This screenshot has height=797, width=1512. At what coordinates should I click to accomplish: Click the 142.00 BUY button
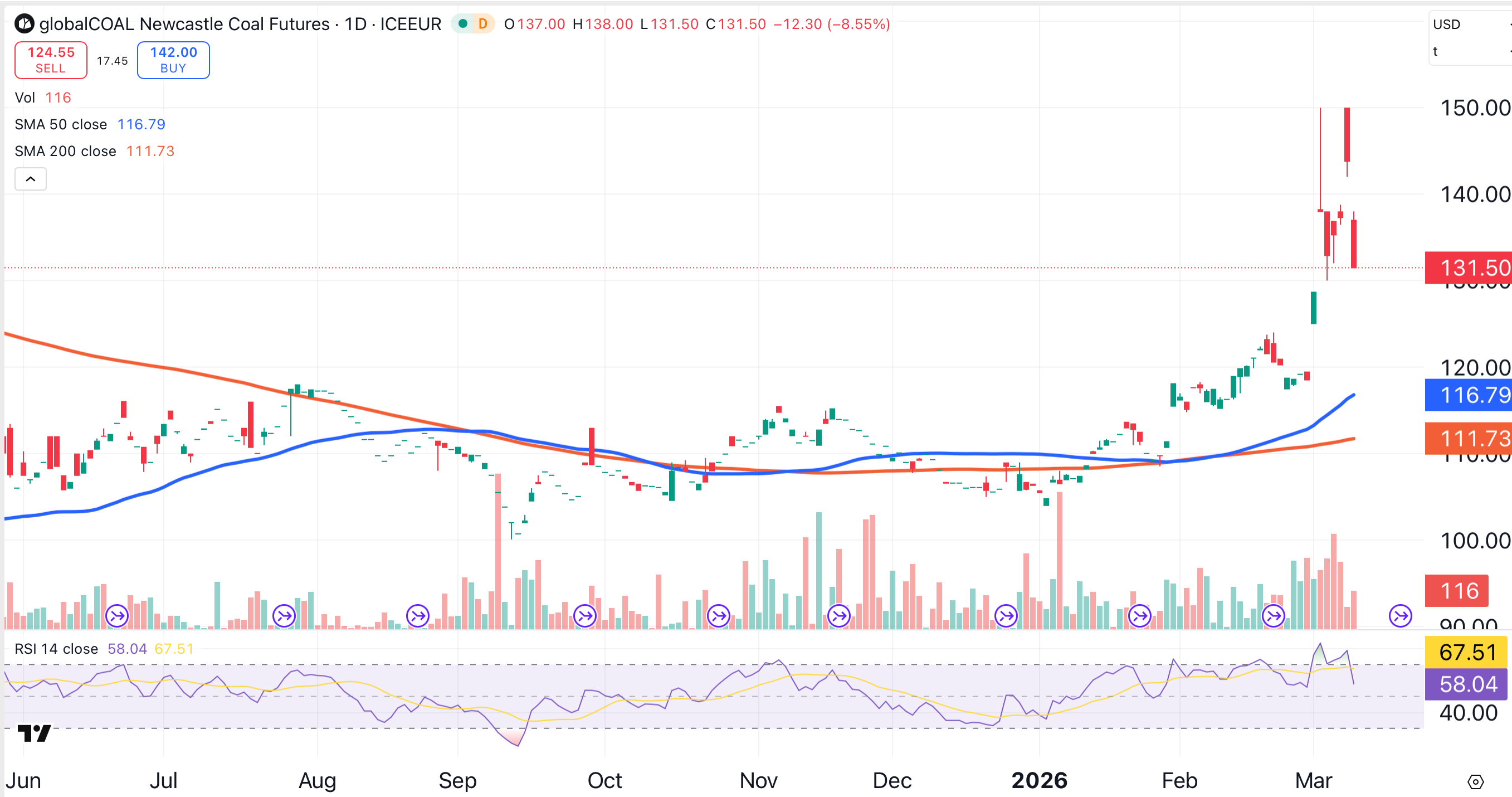click(x=173, y=60)
